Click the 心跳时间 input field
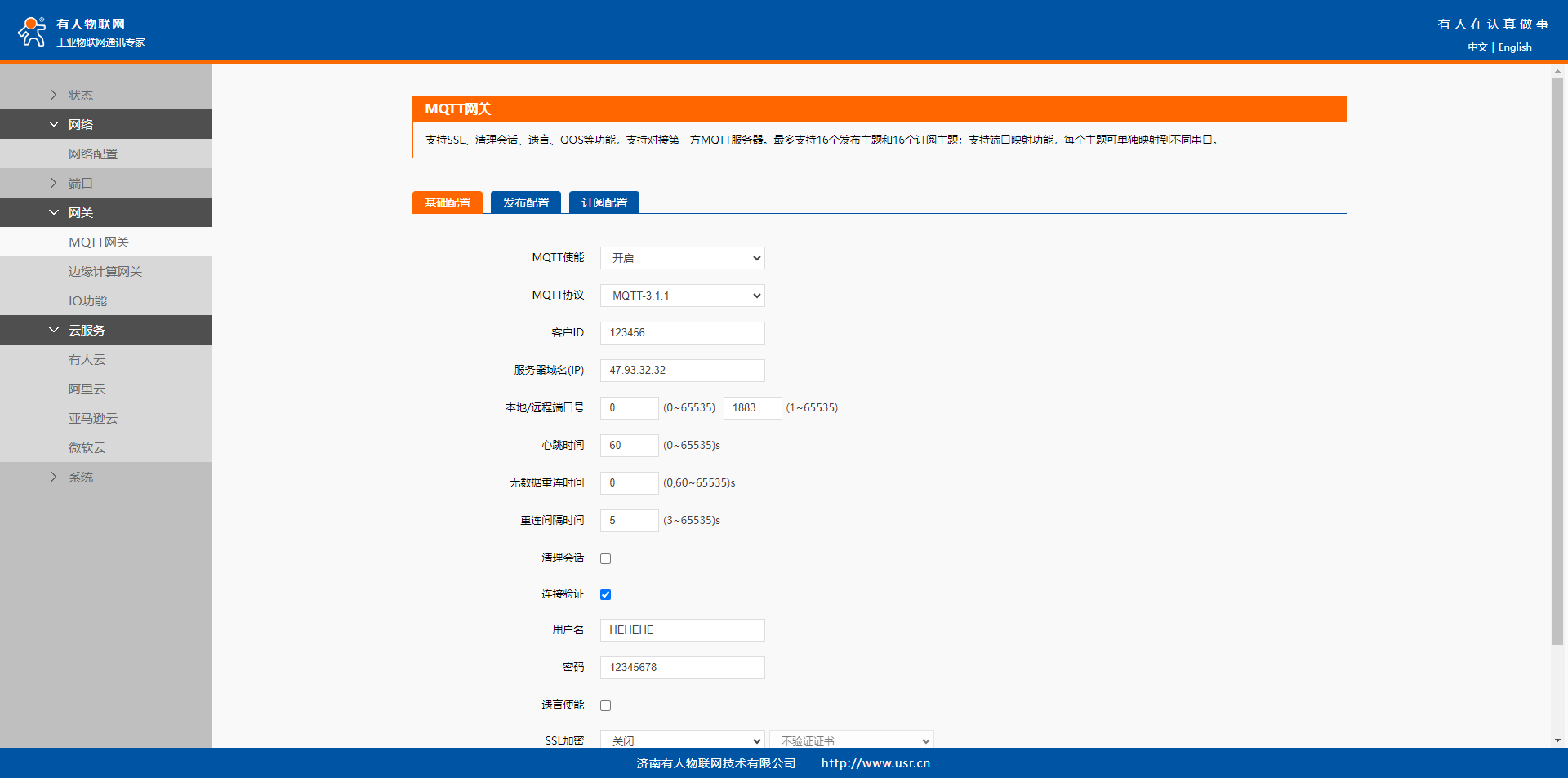Viewport: 1568px width, 778px height. point(630,446)
